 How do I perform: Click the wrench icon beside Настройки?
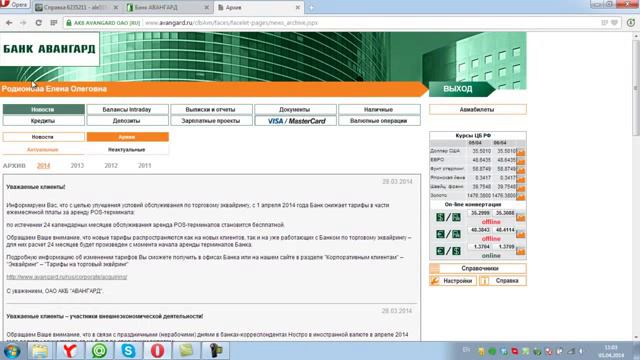click(435, 281)
